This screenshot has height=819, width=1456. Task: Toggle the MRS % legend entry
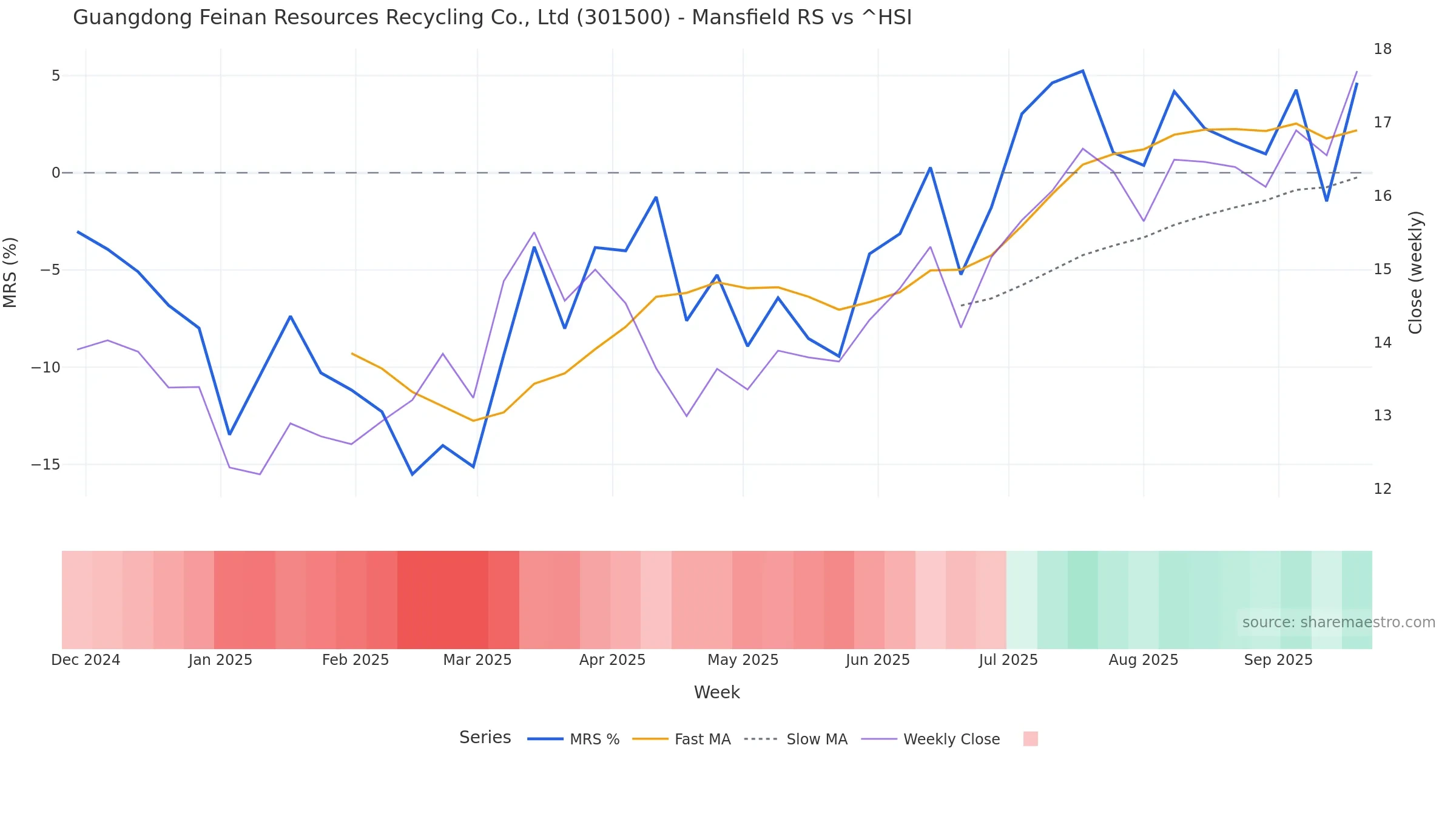tap(573, 739)
